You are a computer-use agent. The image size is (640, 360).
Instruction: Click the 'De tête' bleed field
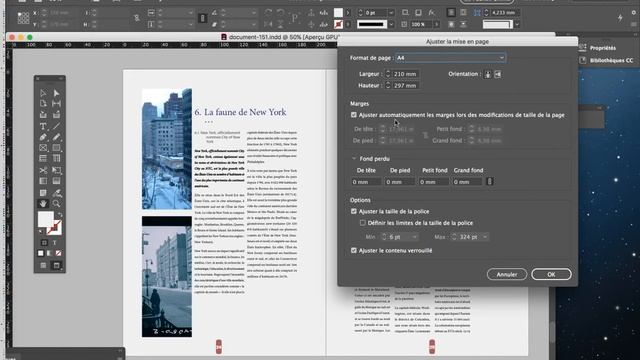click(x=366, y=182)
